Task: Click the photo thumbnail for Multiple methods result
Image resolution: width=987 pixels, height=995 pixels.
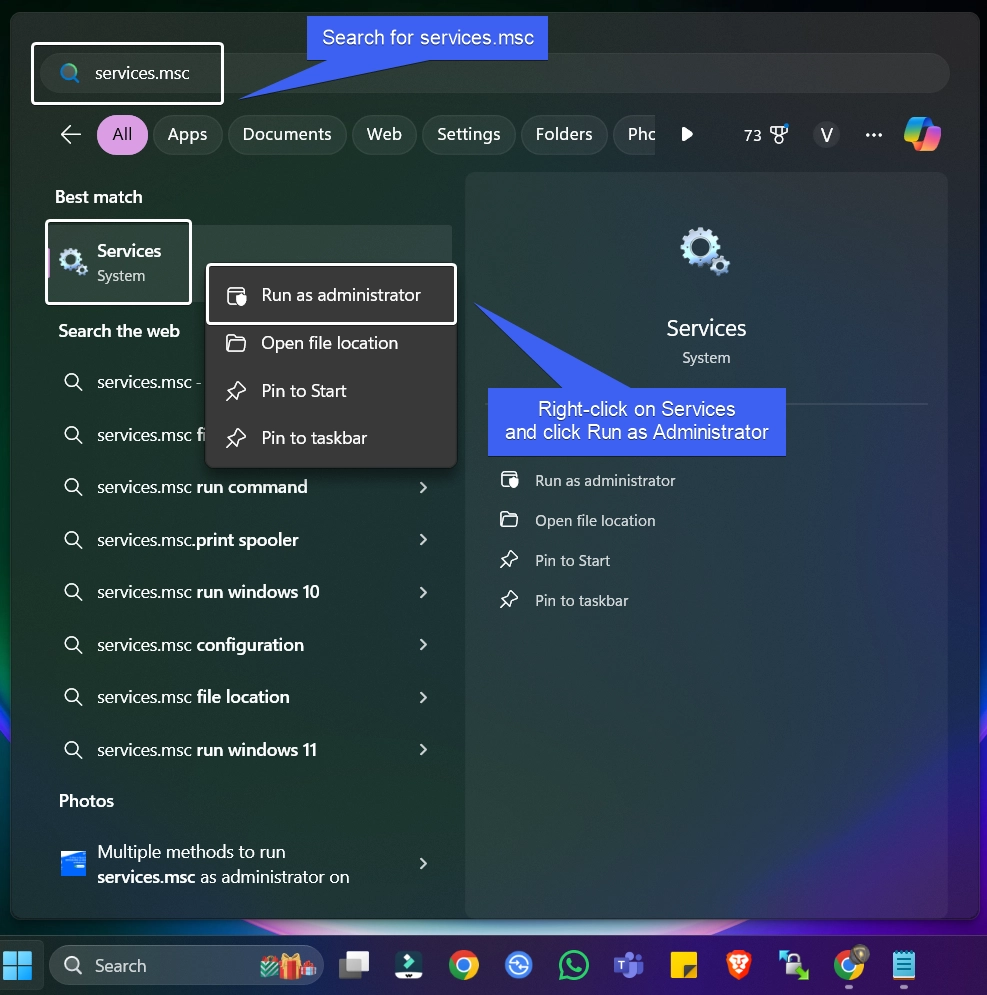Action: [73, 863]
